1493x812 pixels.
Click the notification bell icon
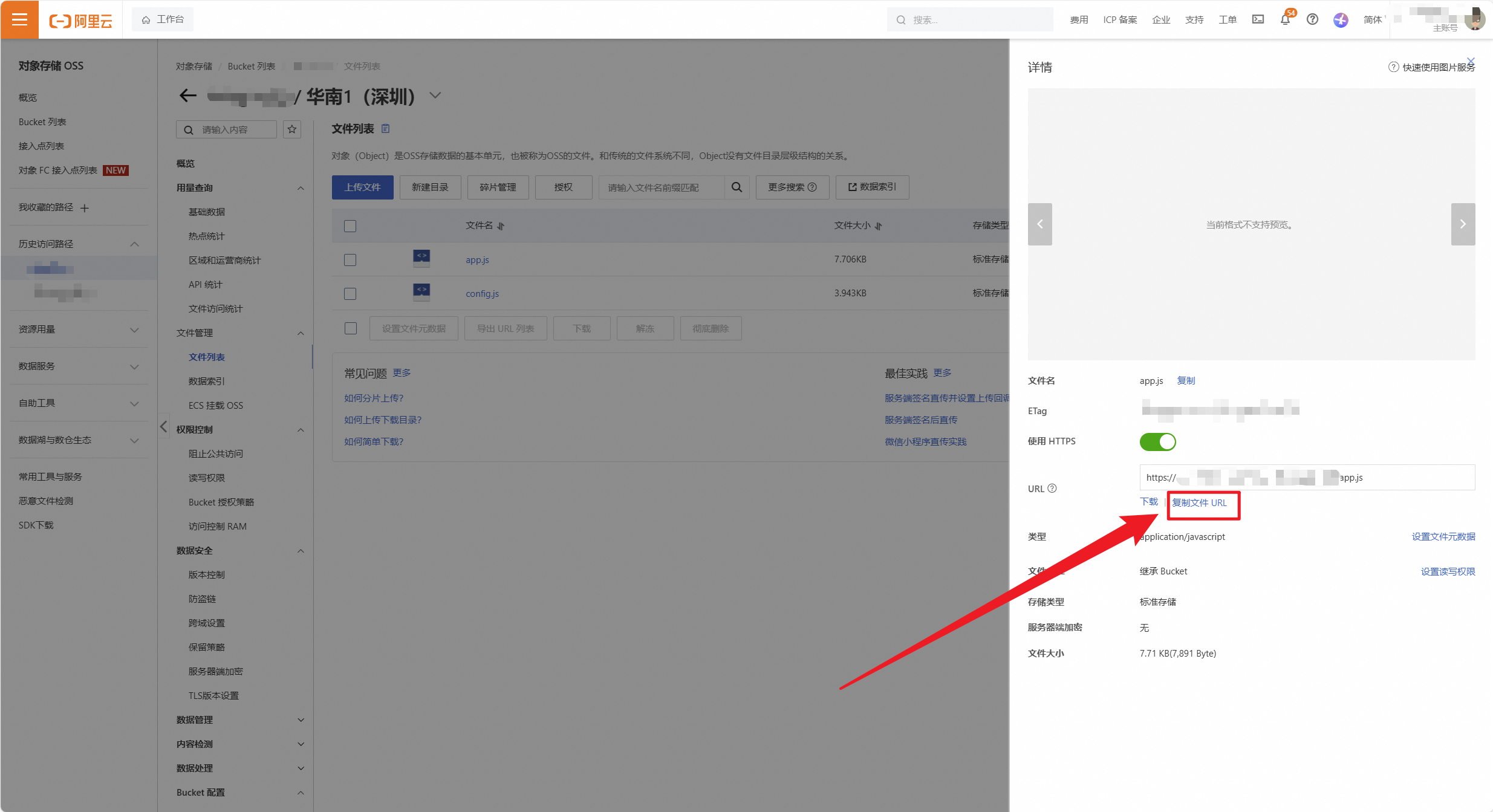[1285, 19]
